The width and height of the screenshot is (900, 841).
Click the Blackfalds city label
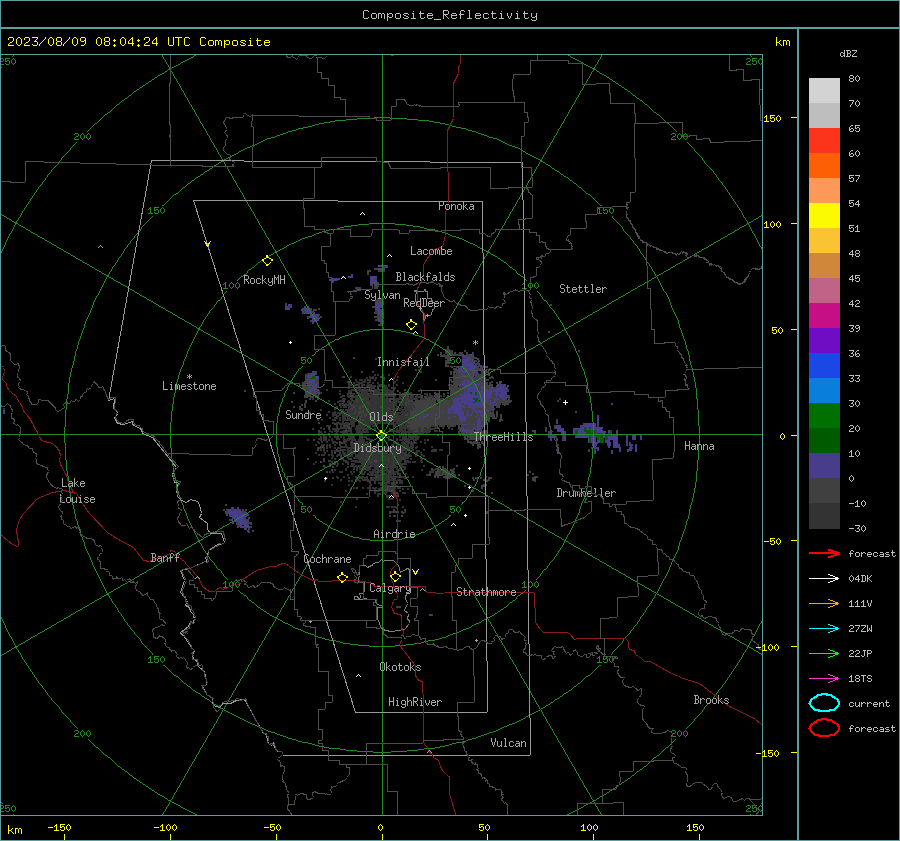coord(425,277)
